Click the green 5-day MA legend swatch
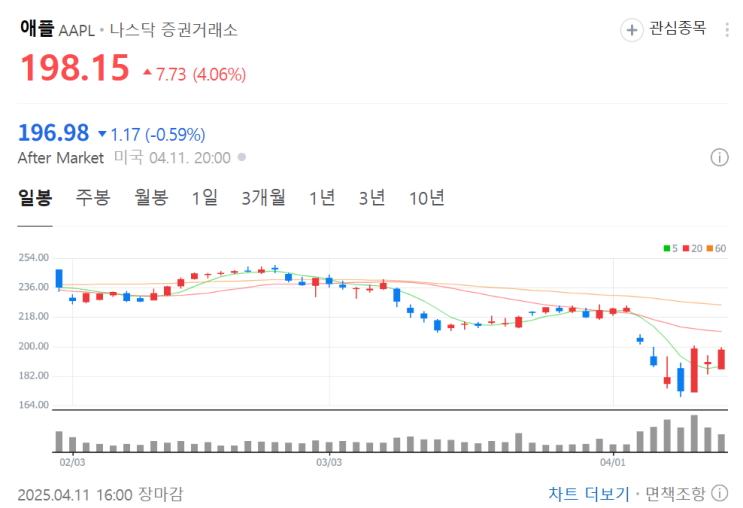The image size is (743, 508). [667, 248]
